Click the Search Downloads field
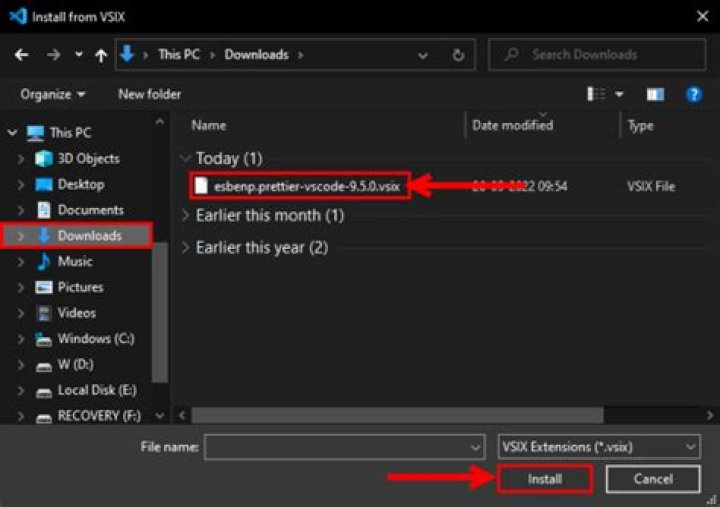Image resolution: width=720 pixels, height=507 pixels. [597, 55]
